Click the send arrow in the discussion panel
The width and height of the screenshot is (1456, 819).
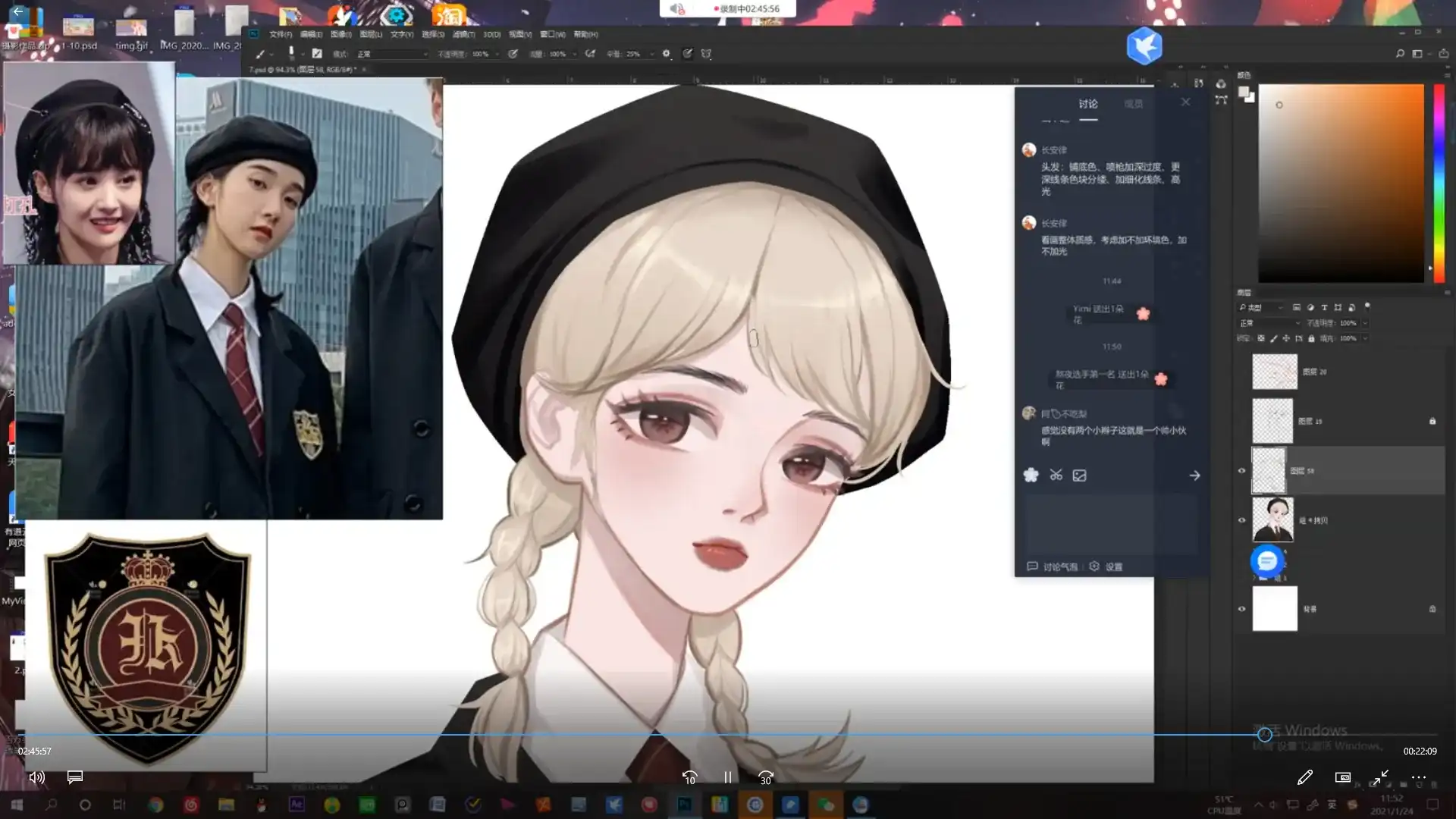pyautogui.click(x=1195, y=475)
